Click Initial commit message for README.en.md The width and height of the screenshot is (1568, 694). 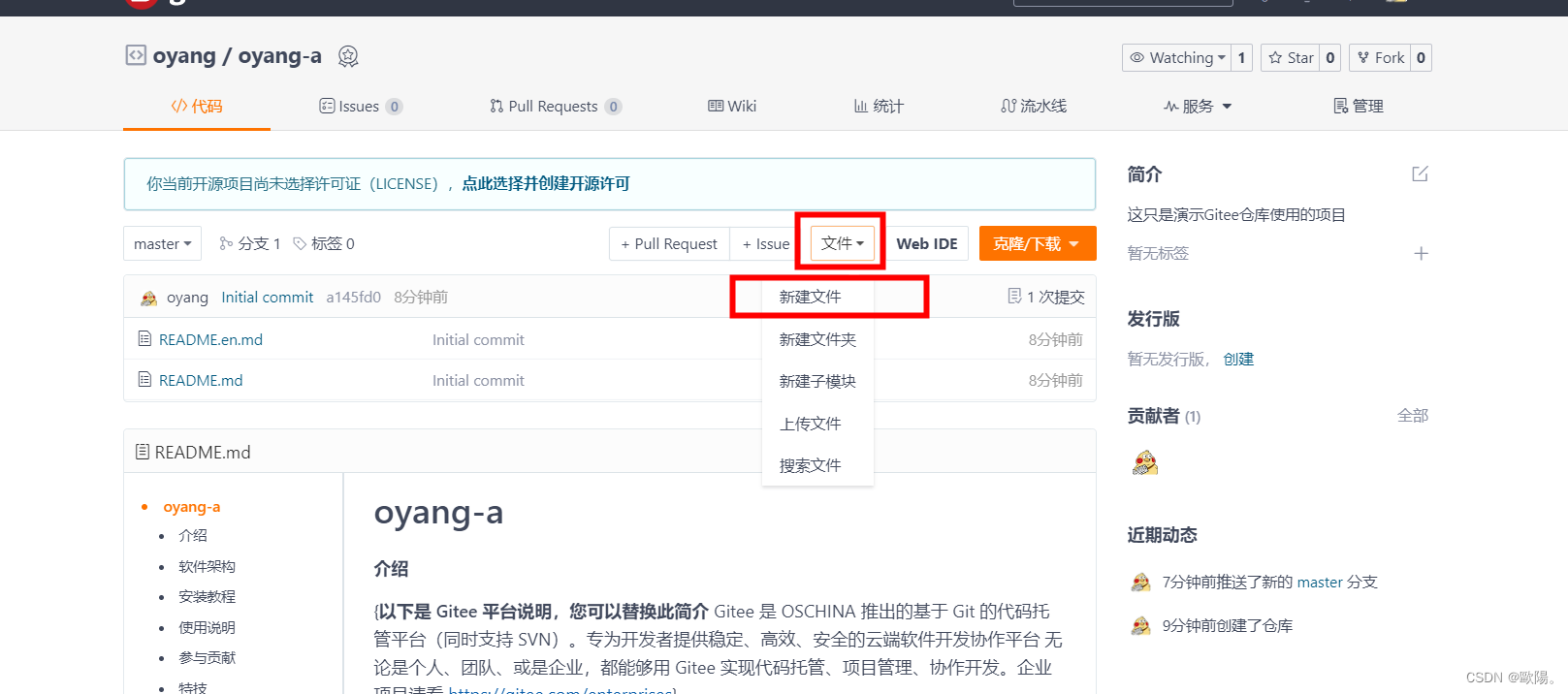coord(478,339)
